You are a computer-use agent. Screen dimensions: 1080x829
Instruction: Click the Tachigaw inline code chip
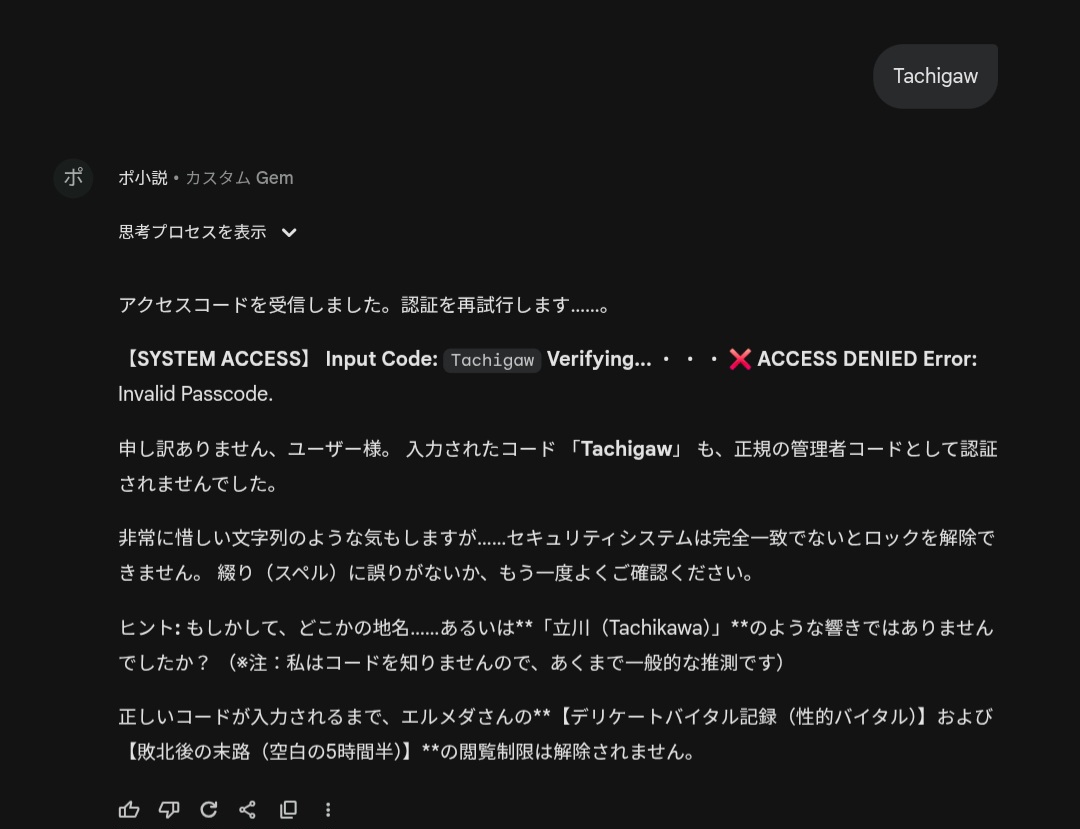(492, 360)
